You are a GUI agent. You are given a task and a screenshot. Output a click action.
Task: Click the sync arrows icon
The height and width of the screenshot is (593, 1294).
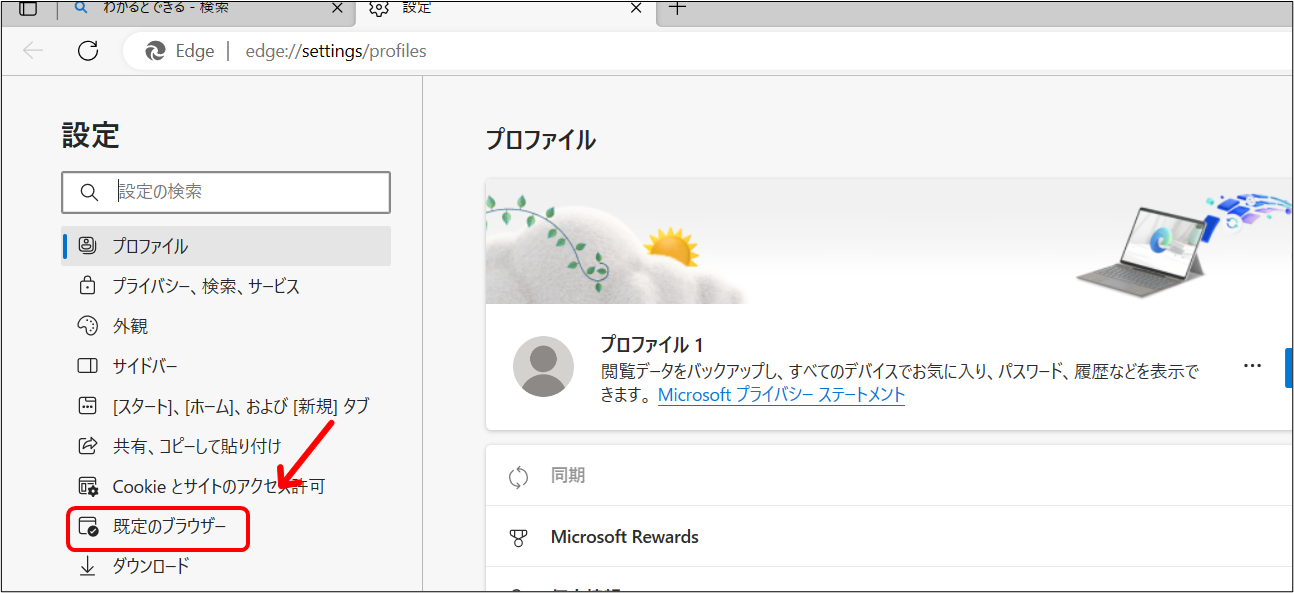click(x=518, y=477)
